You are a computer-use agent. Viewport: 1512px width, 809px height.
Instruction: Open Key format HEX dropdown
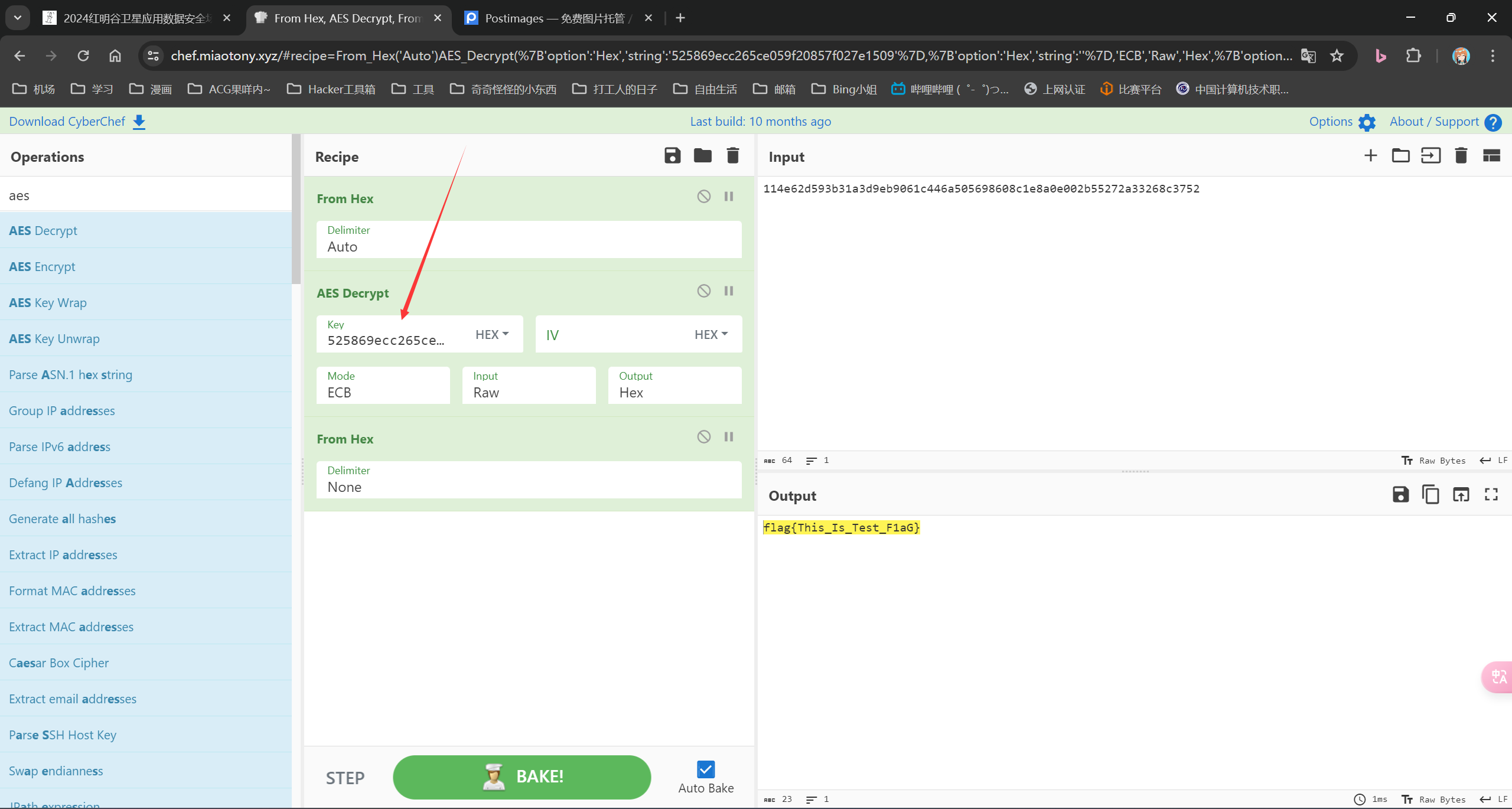(x=492, y=335)
